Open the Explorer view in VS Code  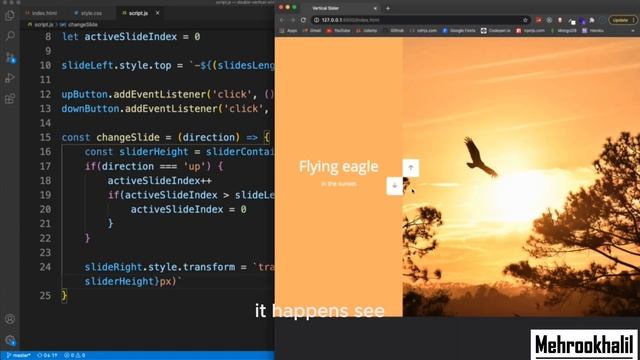tap(10, 16)
